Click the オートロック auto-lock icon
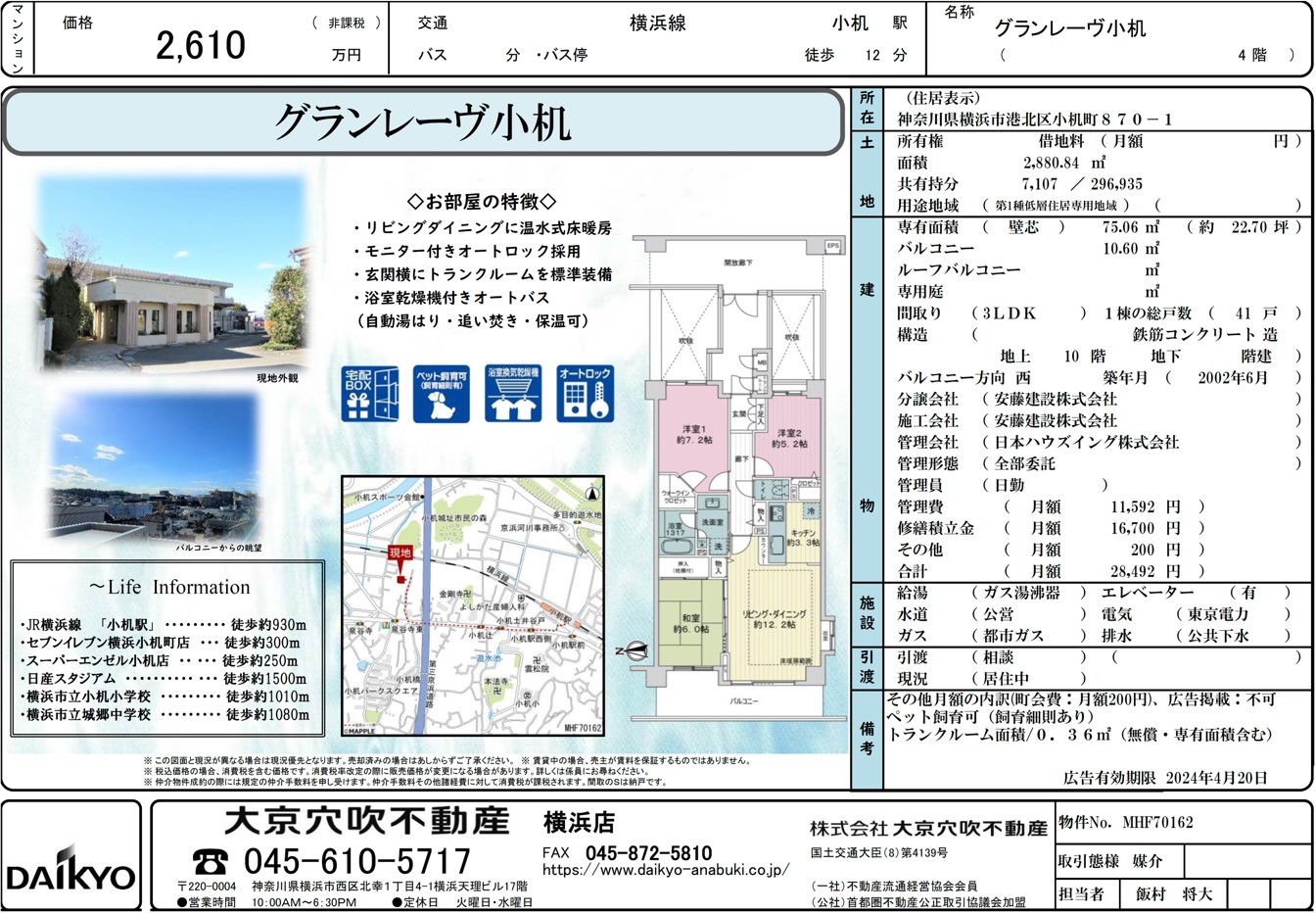 [585, 394]
